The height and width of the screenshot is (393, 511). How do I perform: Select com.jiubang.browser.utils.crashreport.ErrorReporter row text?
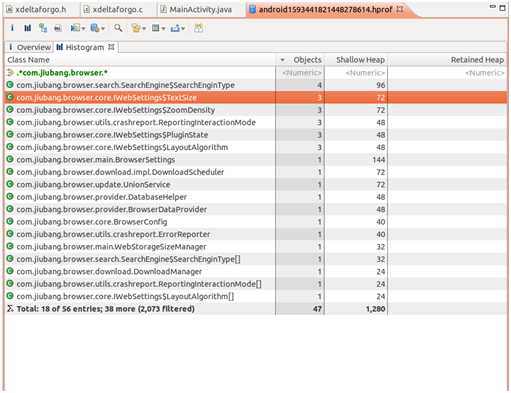113,234
